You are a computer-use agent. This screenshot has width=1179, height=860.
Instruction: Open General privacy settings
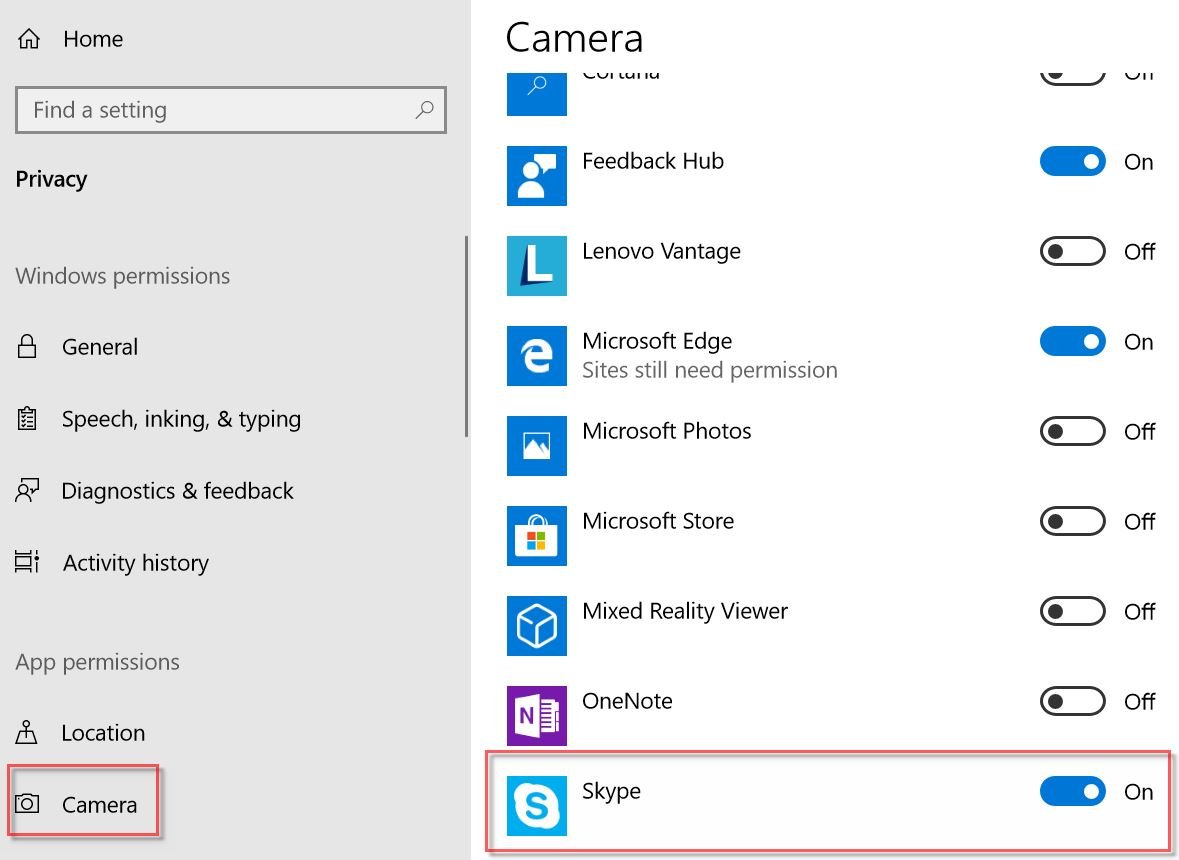100,347
